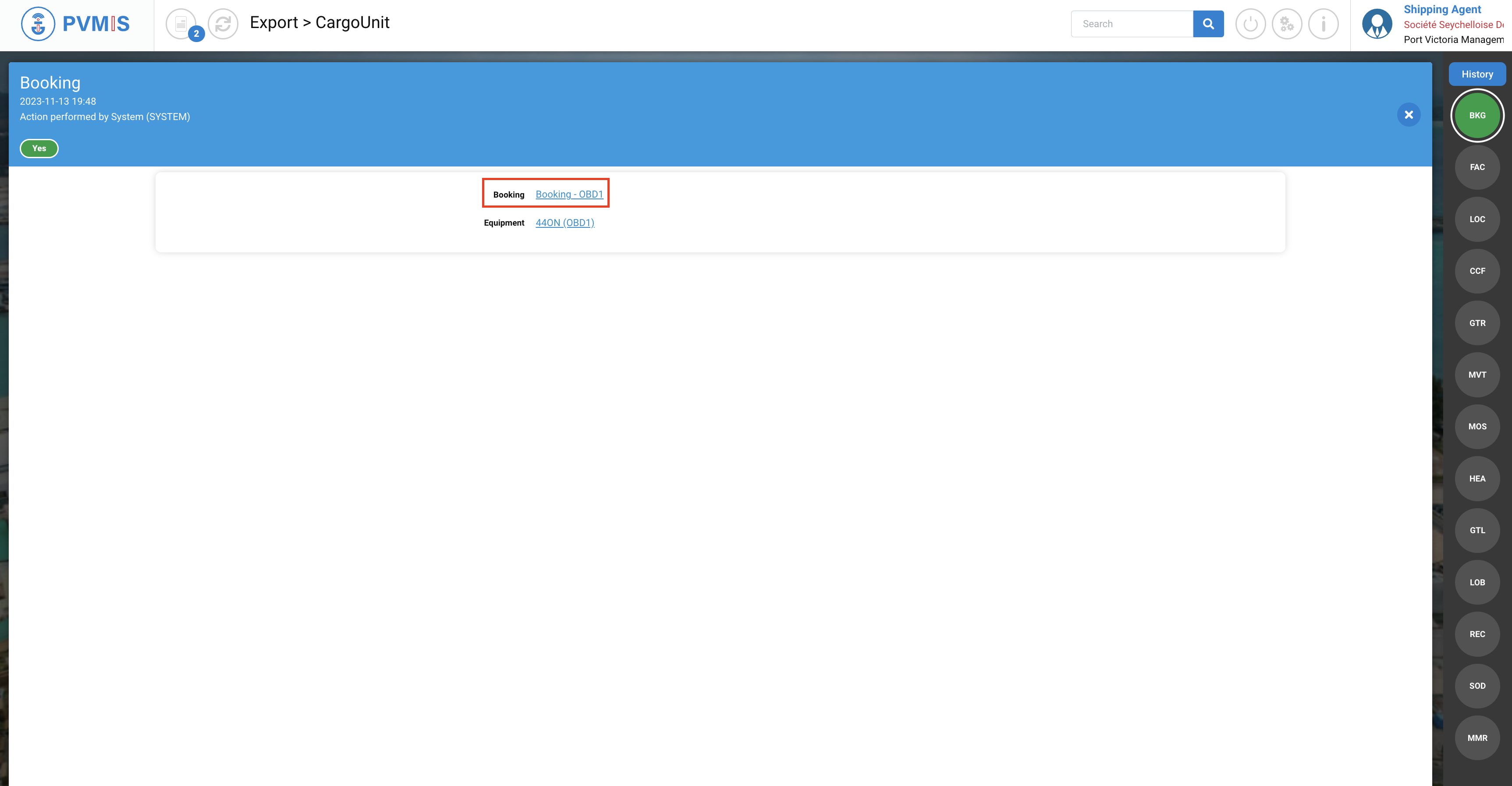Open the Booking - OBD1 link
Screen dimensions: 1512x786
pyautogui.click(x=569, y=194)
